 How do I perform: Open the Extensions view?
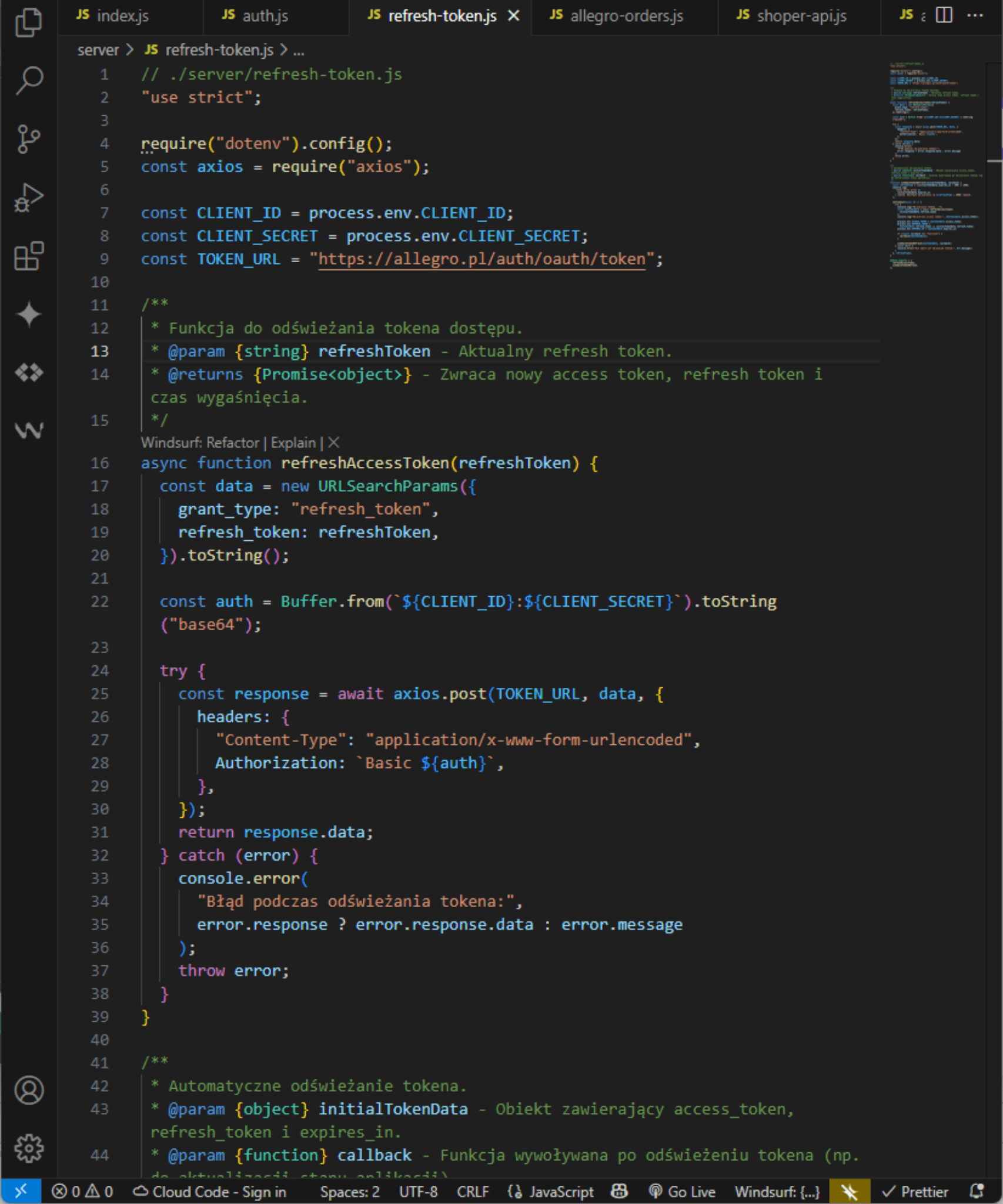tap(29, 256)
